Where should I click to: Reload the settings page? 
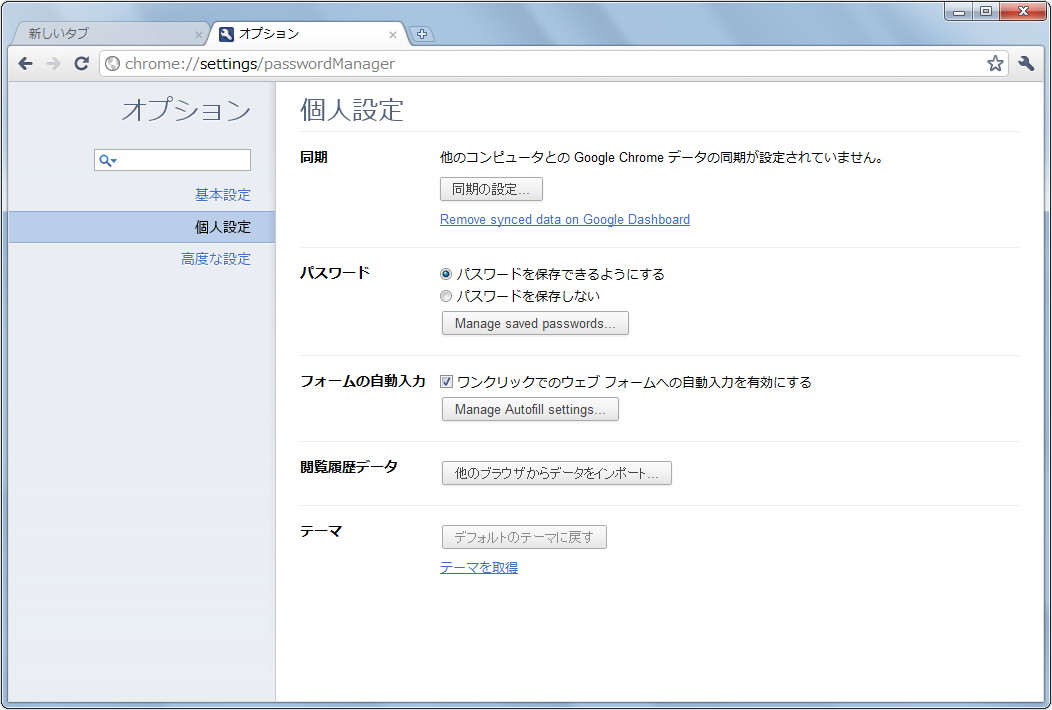82,63
